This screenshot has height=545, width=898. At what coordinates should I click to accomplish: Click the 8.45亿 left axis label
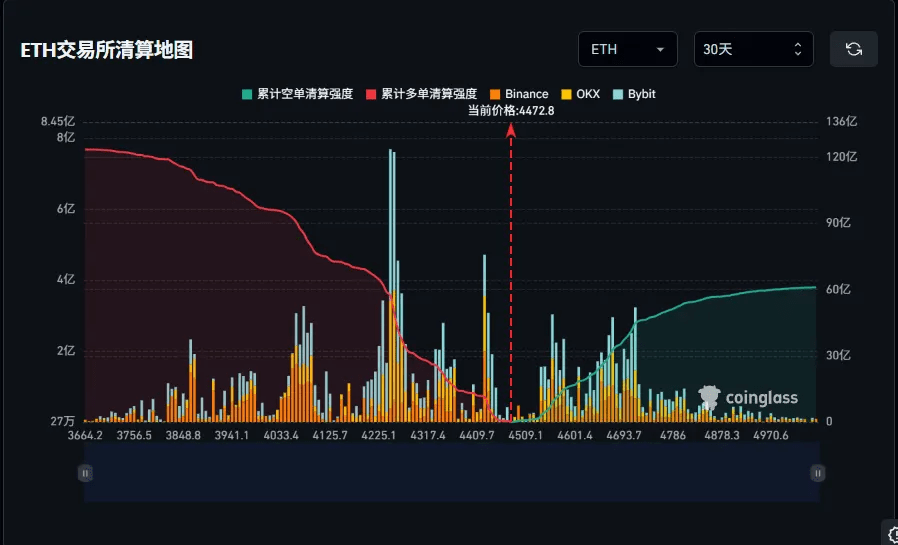point(58,121)
